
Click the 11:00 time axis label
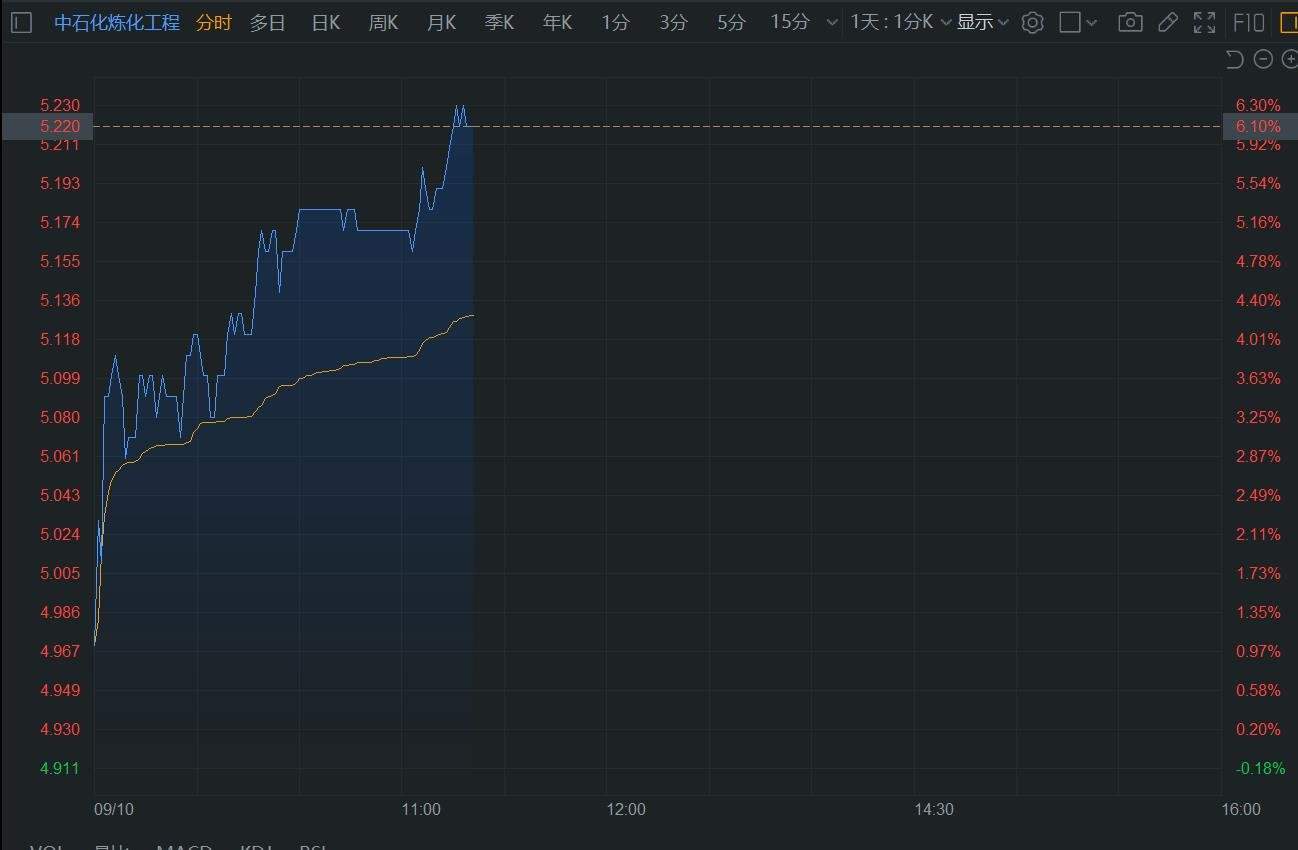tap(421, 809)
